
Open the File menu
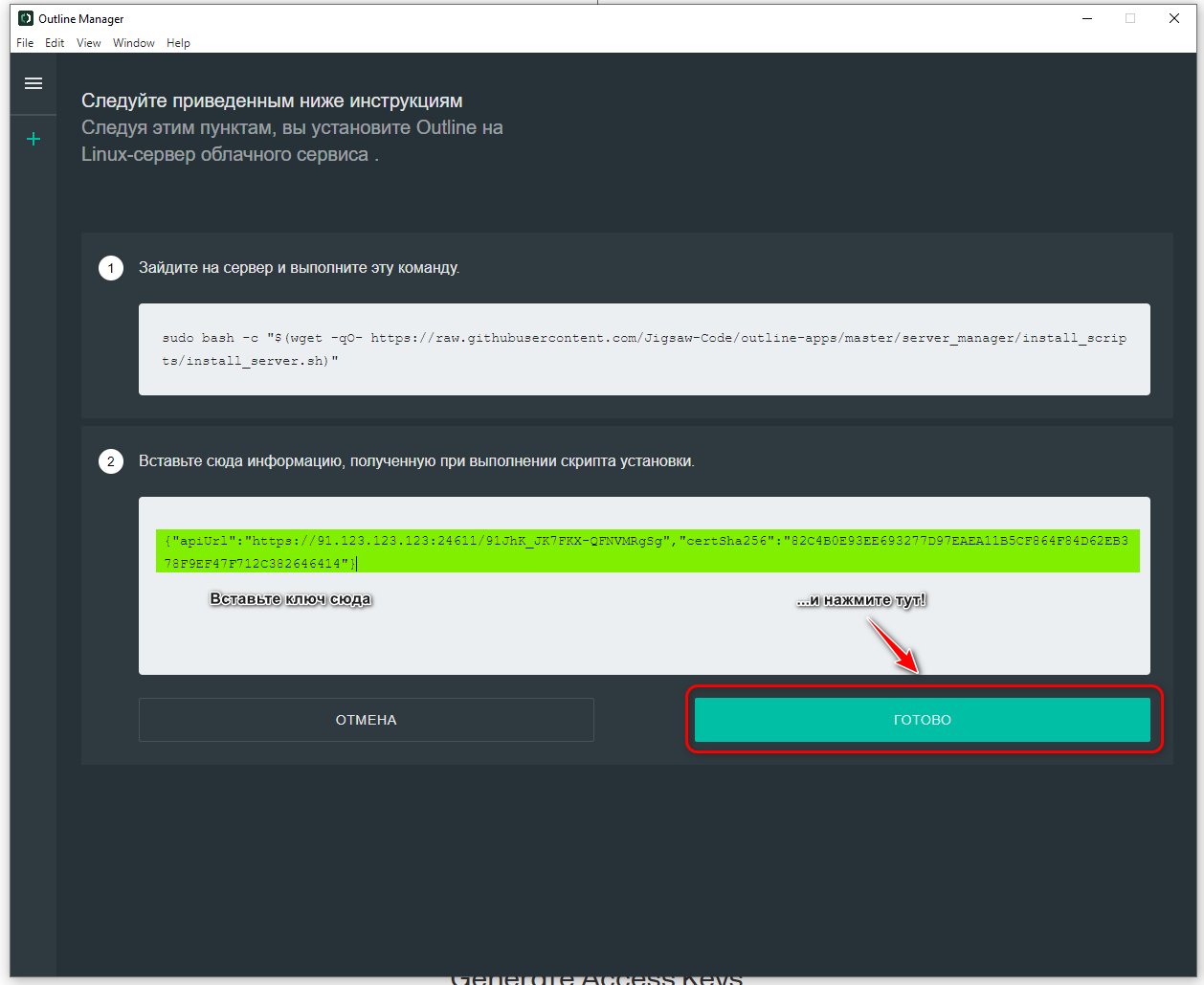click(25, 43)
